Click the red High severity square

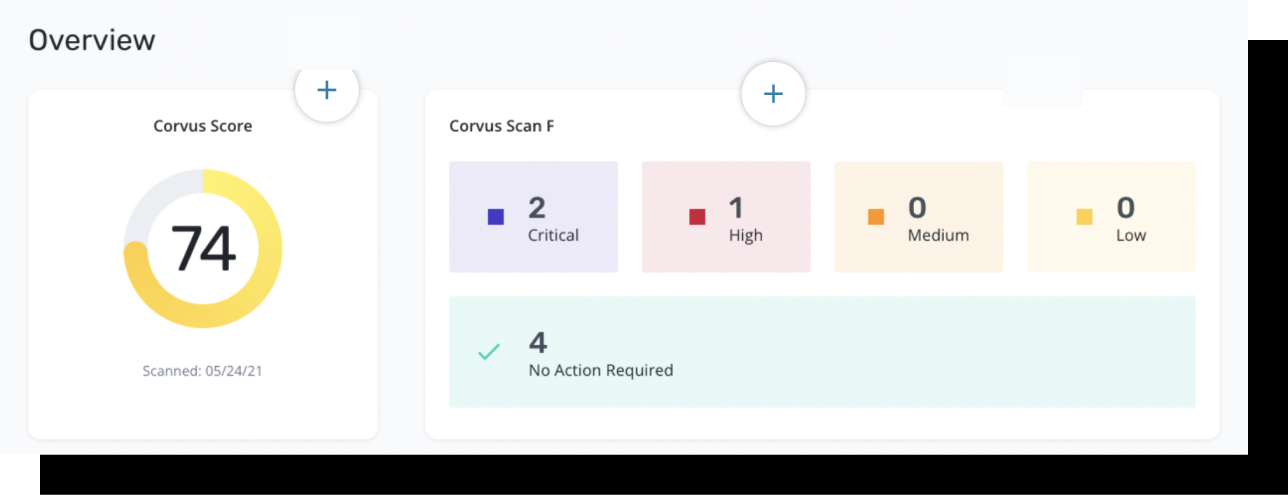698,216
